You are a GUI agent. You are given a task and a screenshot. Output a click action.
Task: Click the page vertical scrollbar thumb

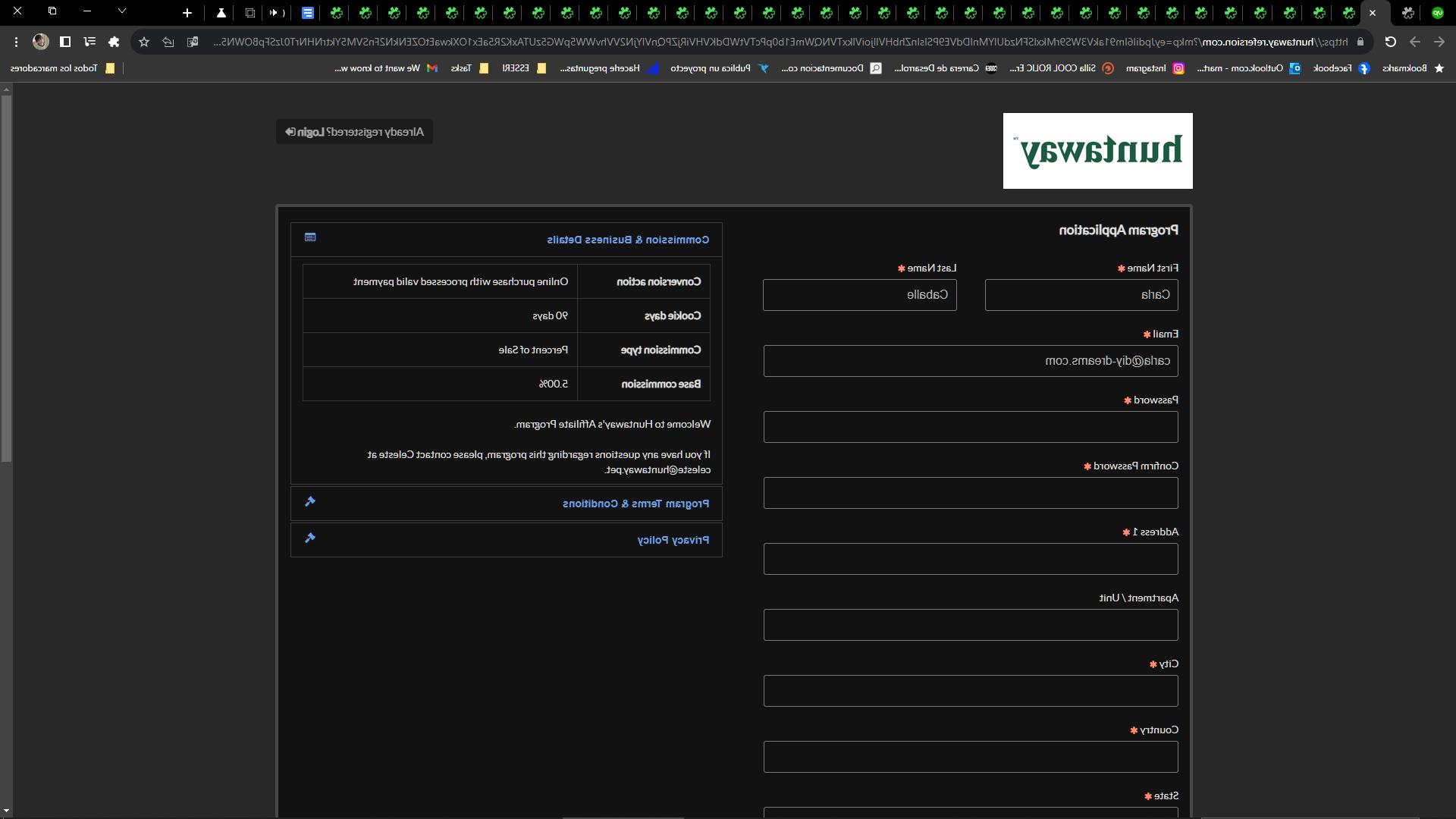point(6,278)
